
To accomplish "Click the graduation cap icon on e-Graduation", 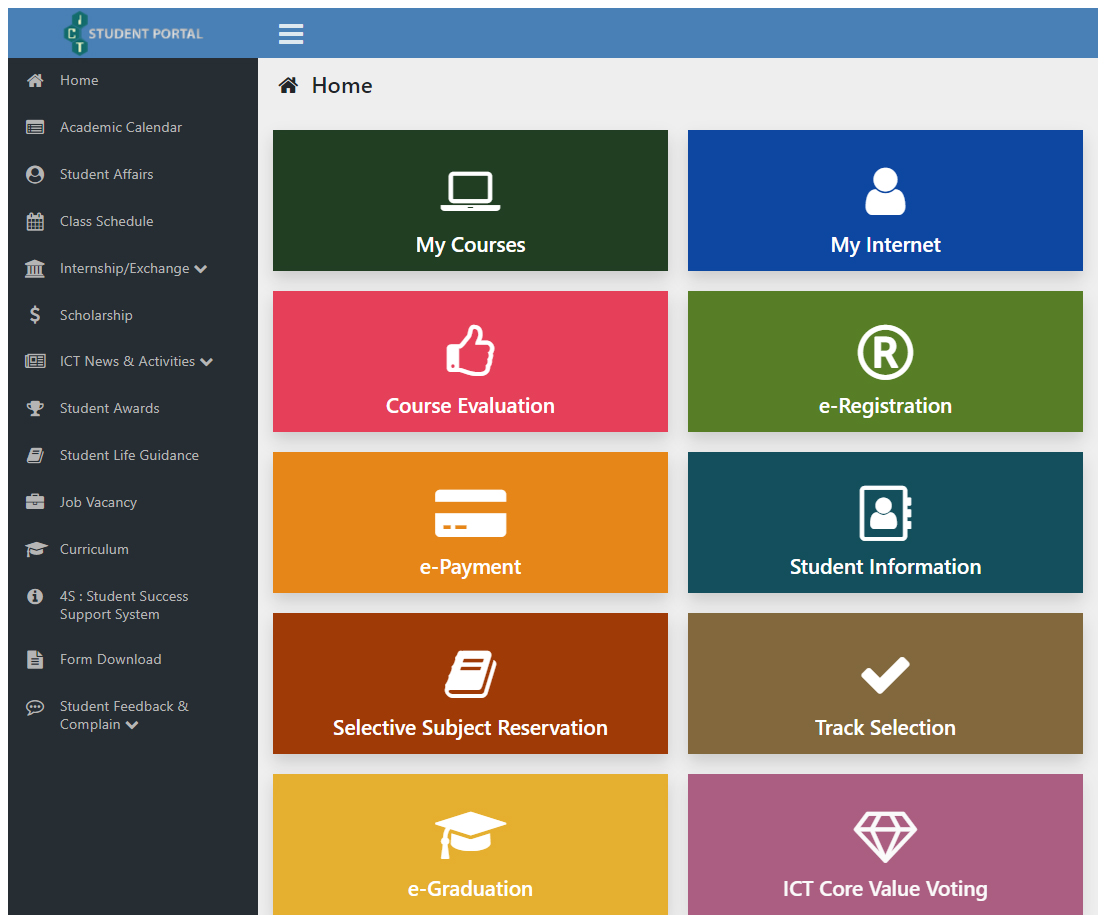I will pyautogui.click(x=470, y=835).
